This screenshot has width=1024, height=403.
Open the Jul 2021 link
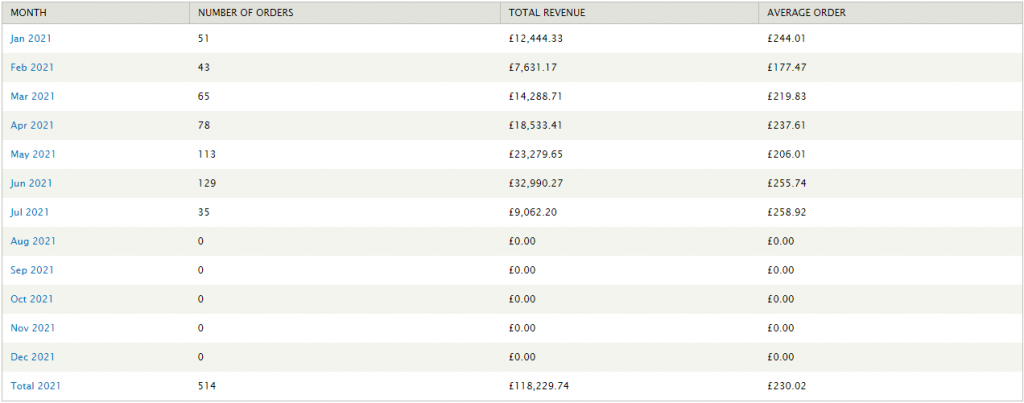[x=30, y=212]
